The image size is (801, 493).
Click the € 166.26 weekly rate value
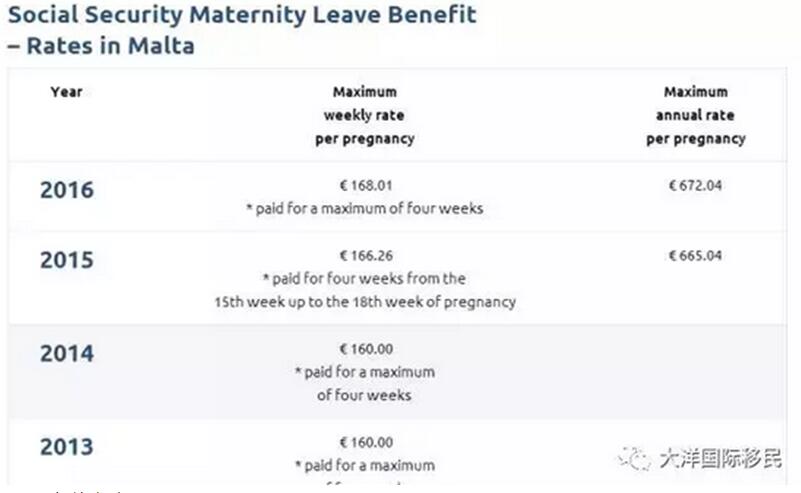(x=366, y=255)
